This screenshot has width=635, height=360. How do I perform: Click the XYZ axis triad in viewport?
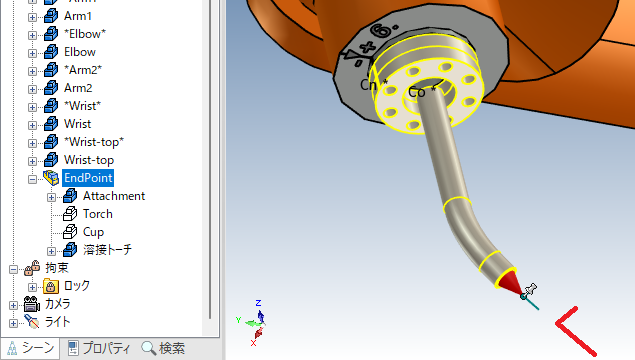pos(254,323)
